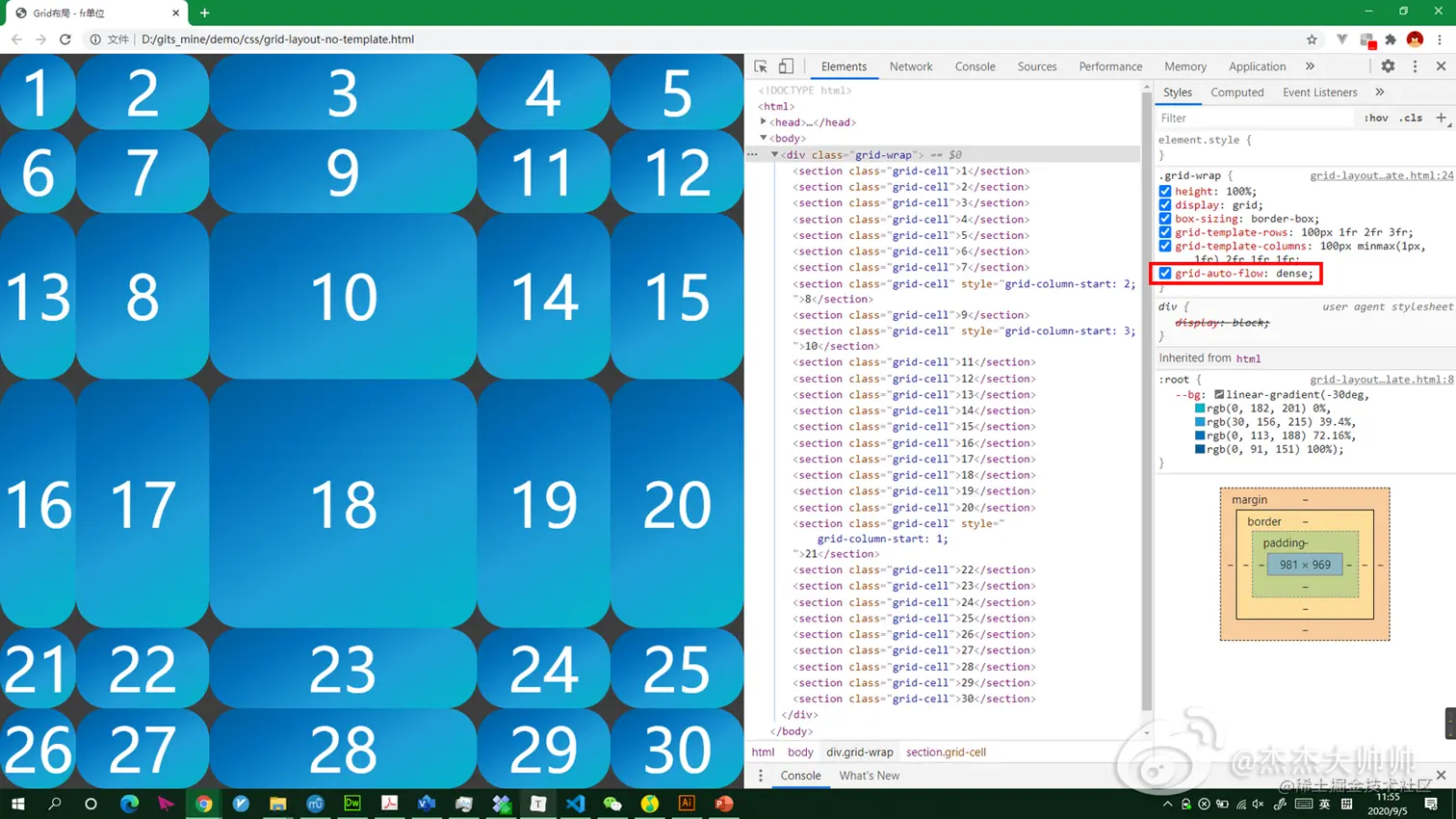1456x819 pixels.
Task: Open the Memory panel
Action: pos(1185,66)
